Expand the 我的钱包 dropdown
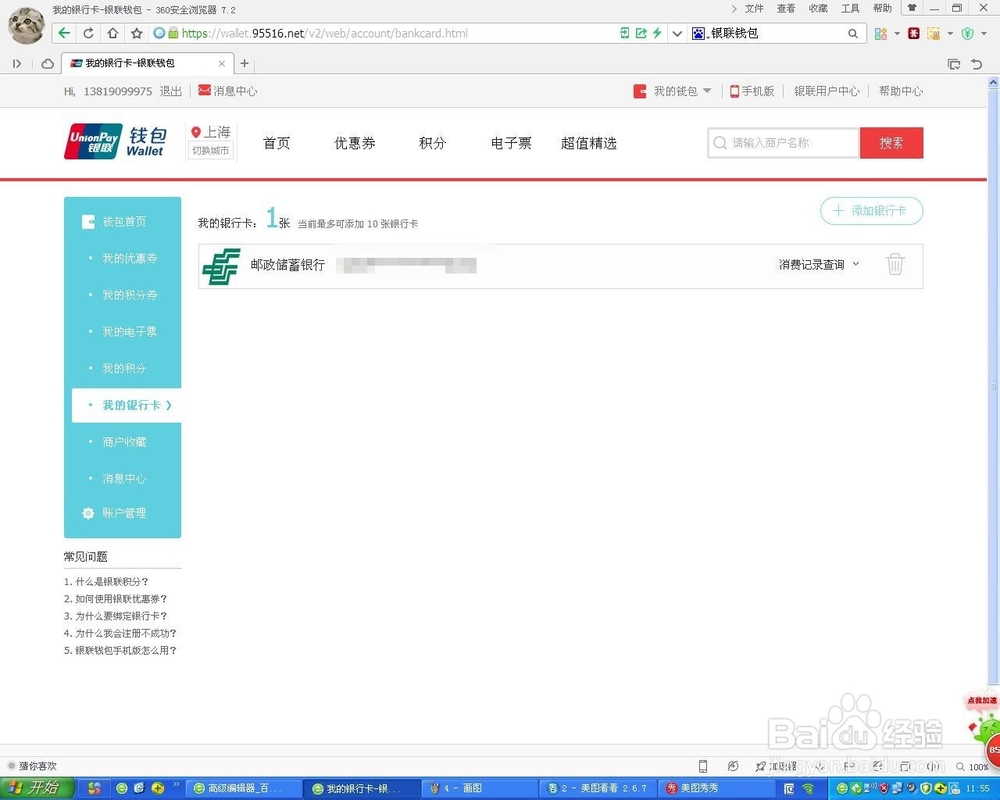The image size is (1000, 800). pyautogui.click(x=707, y=91)
